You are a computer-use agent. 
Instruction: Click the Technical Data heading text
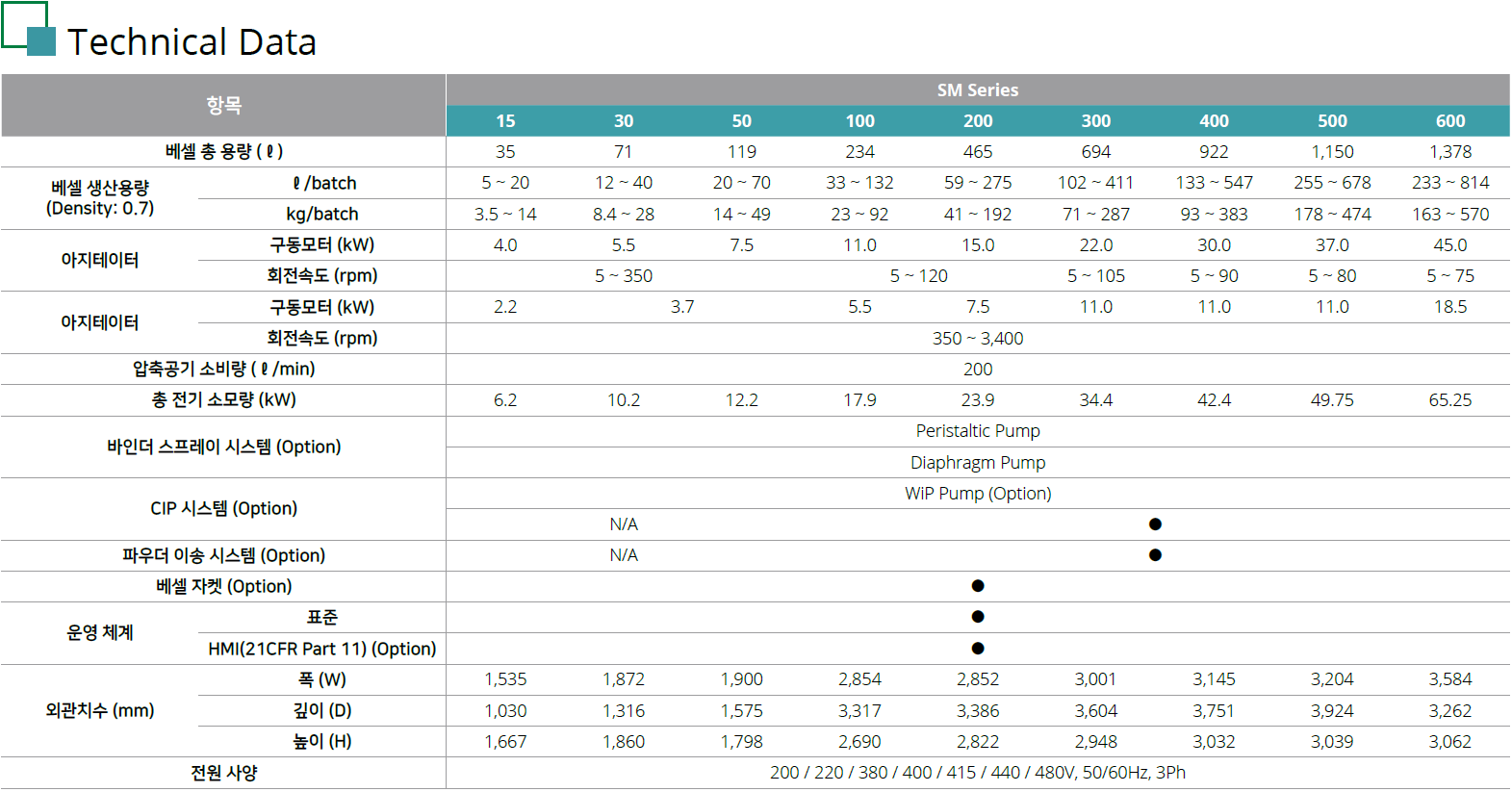pyautogui.click(x=192, y=42)
